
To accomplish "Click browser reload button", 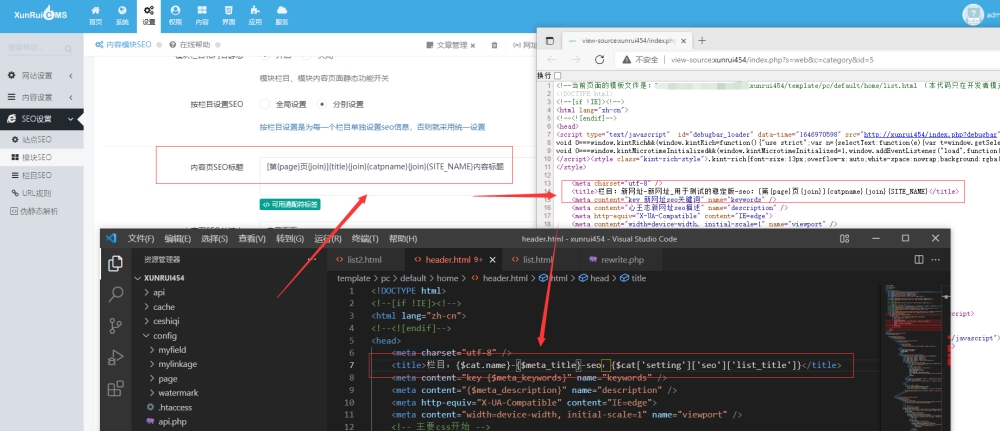I will [x=599, y=59].
